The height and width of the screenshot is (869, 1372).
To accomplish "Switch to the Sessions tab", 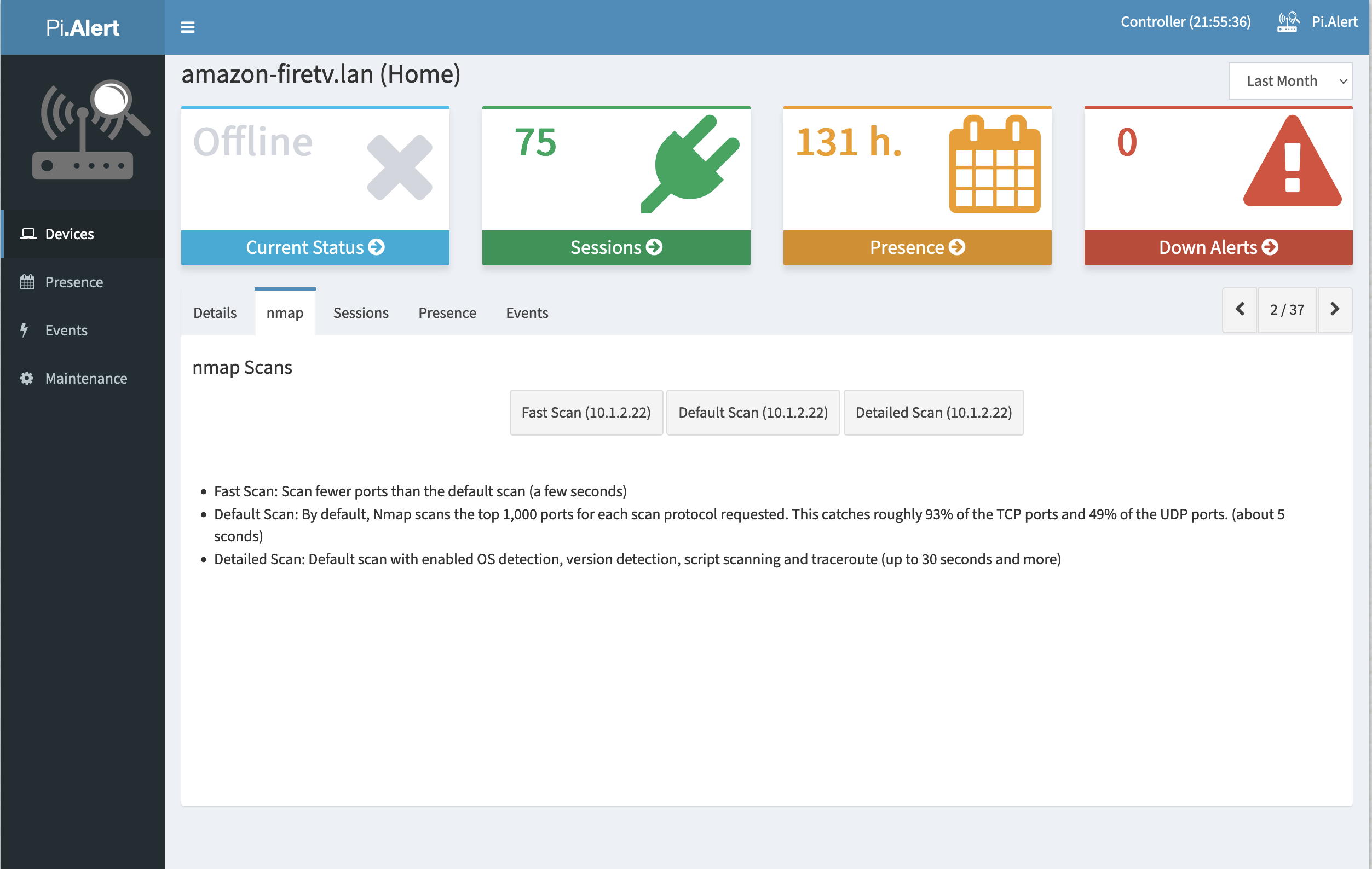I will pos(361,312).
